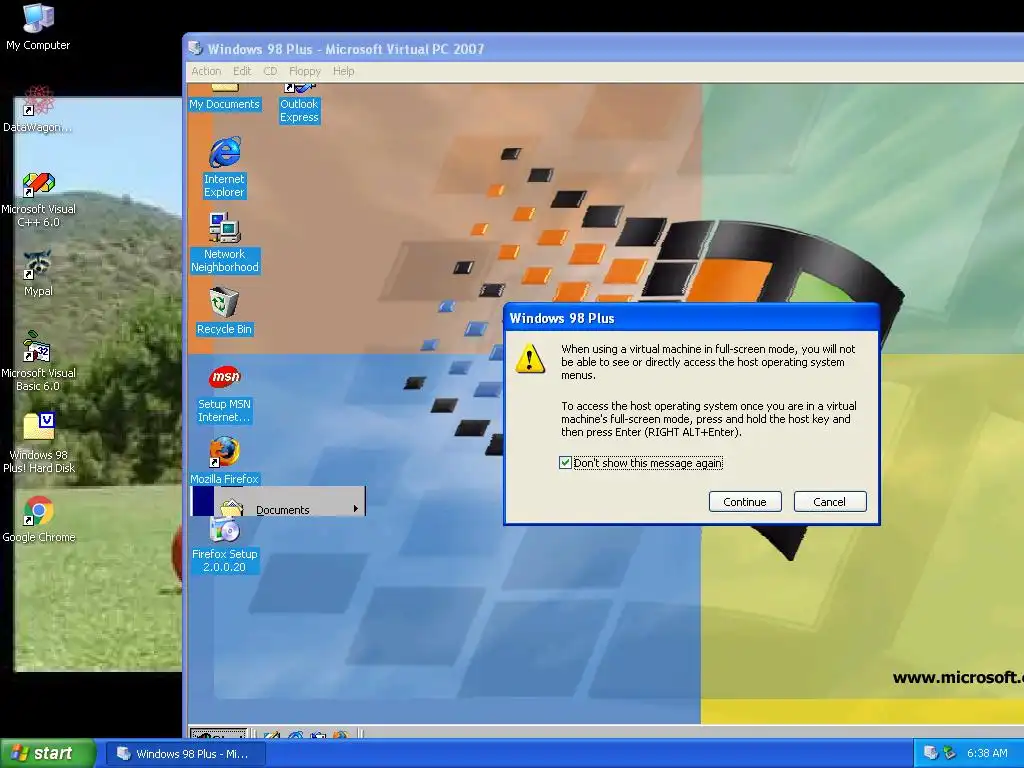Open the Help menu

[344, 71]
